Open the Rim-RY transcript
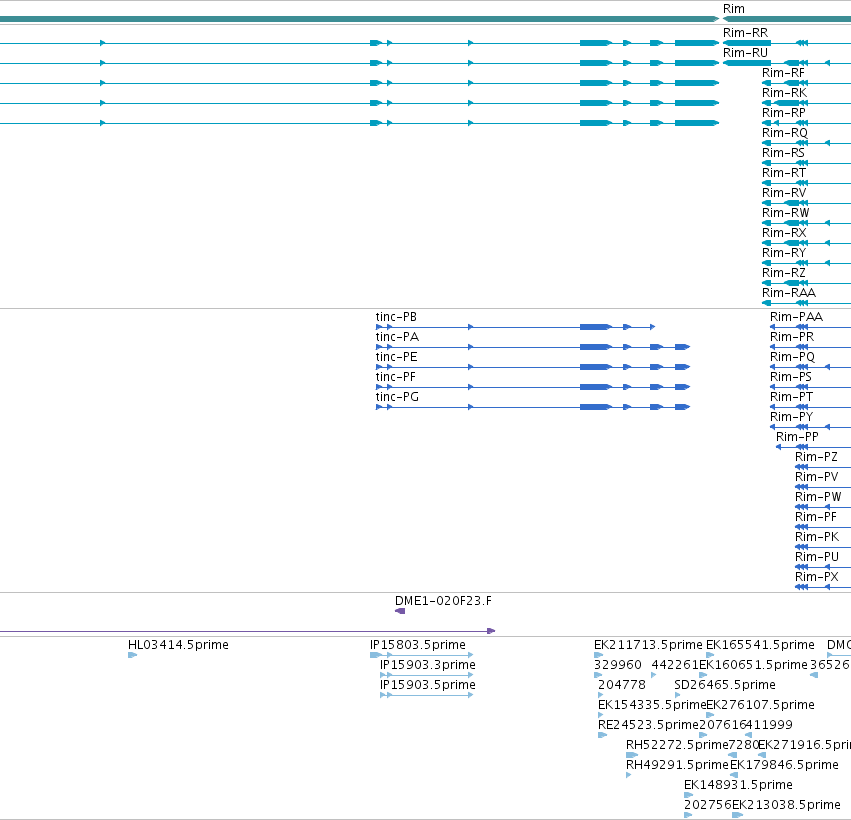 [784, 253]
